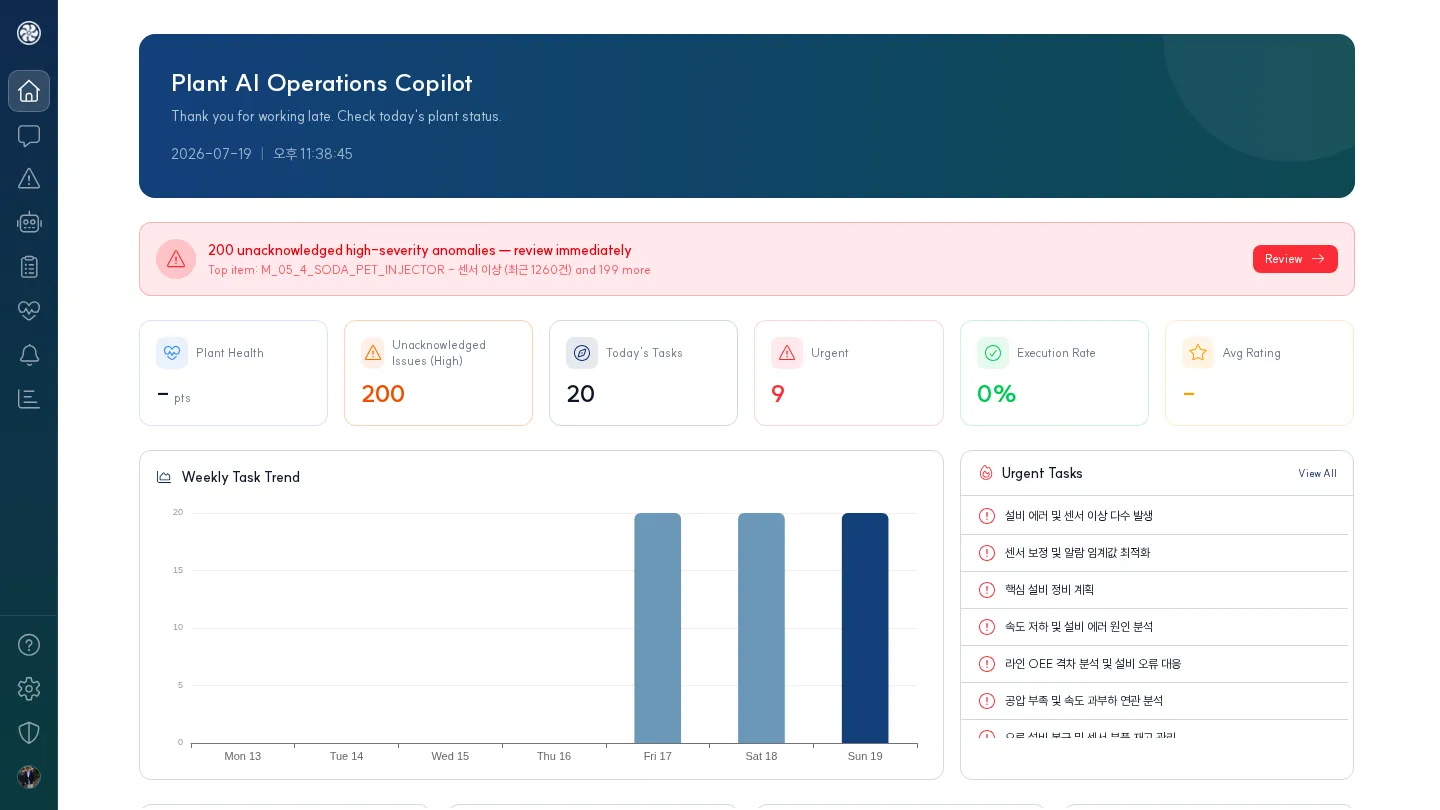The image size is (1440, 810).
Task: Select the Plant Health card
Action: [233, 373]
